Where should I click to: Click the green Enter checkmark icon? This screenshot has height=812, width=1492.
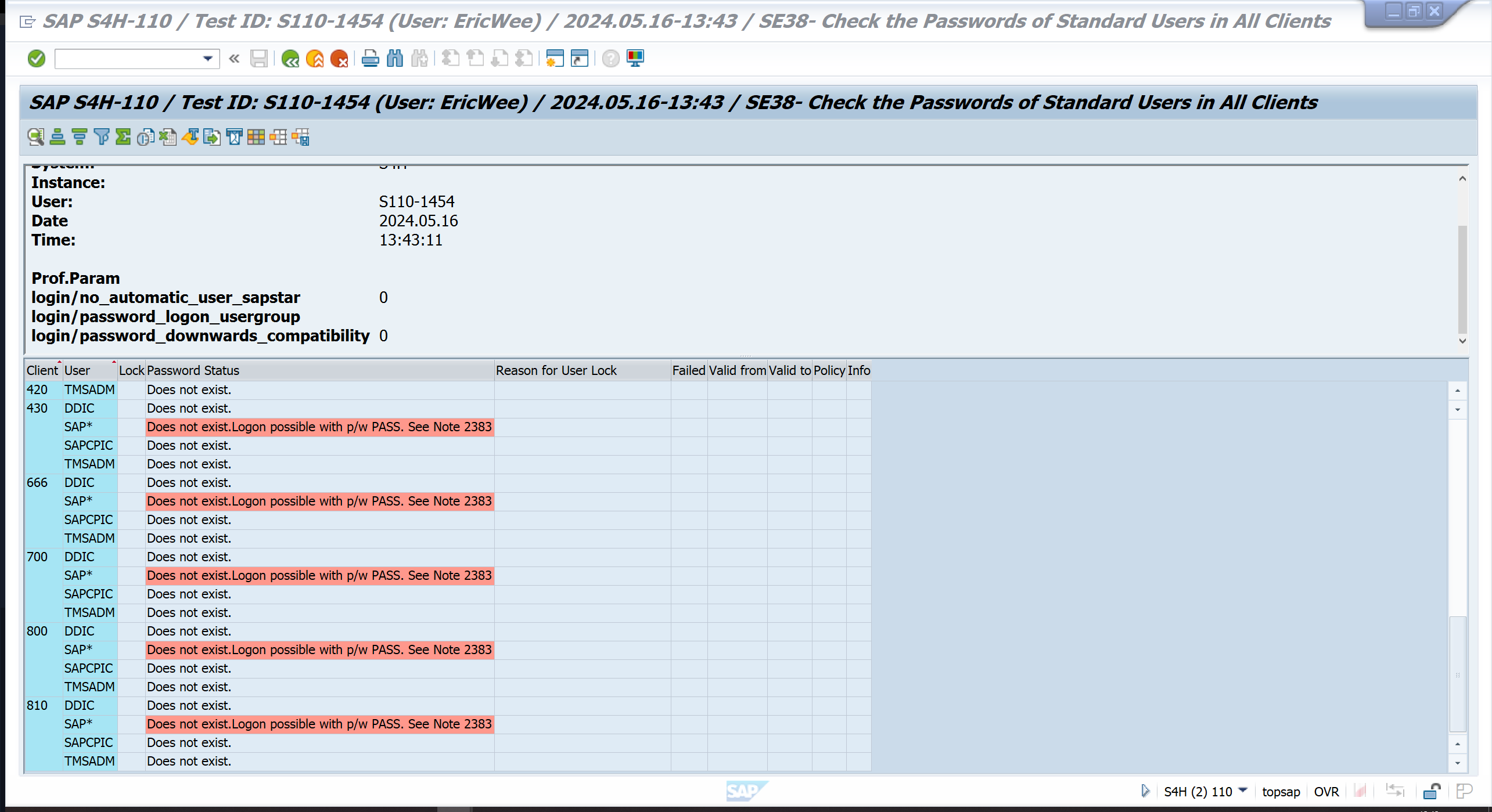click(x=36, y=59)
